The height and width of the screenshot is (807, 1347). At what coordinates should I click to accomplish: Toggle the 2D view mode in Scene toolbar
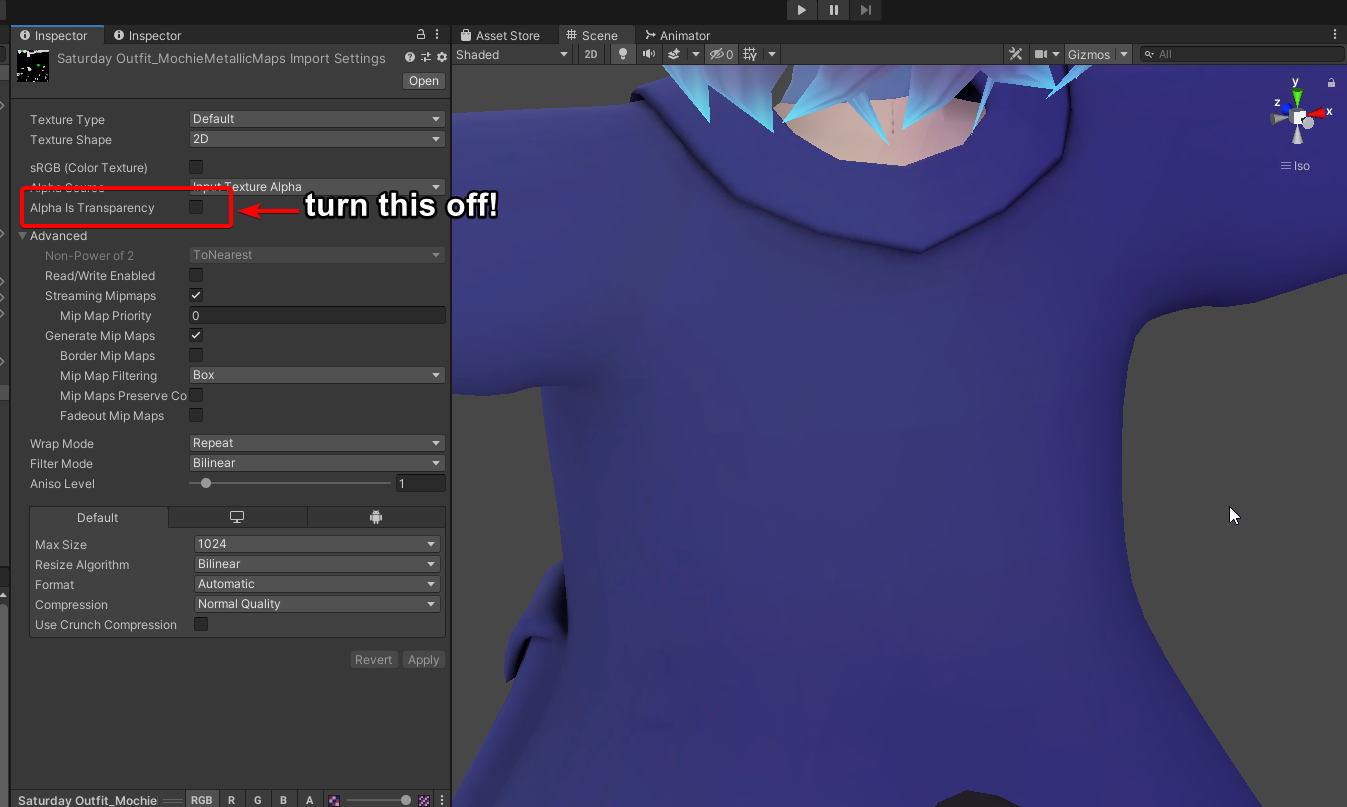(x=590, y=54)
